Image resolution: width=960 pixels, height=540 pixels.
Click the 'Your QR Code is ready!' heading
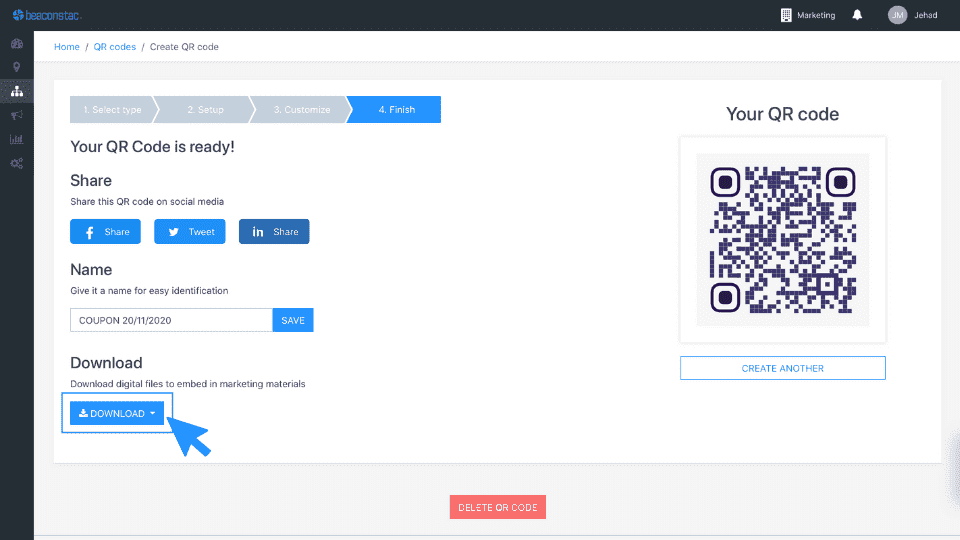[x=152, y=147]
